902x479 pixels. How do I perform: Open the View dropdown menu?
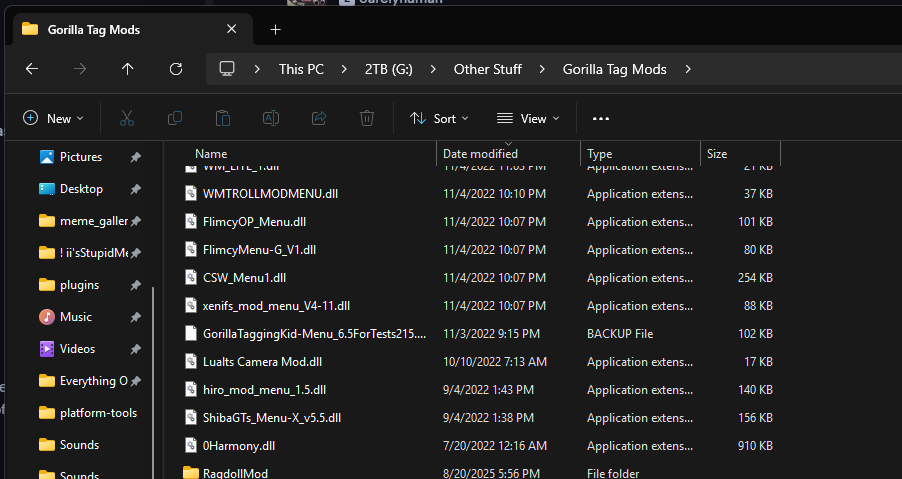(528, 118)
